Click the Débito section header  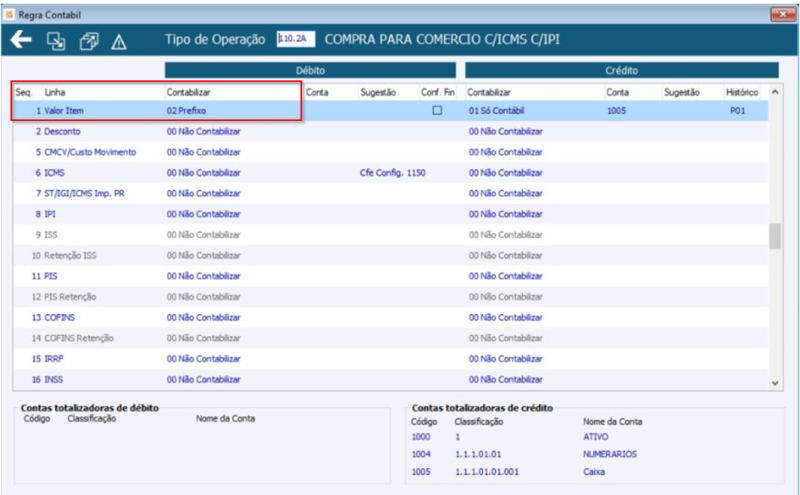pyautogui.click(x=310, y=70)
